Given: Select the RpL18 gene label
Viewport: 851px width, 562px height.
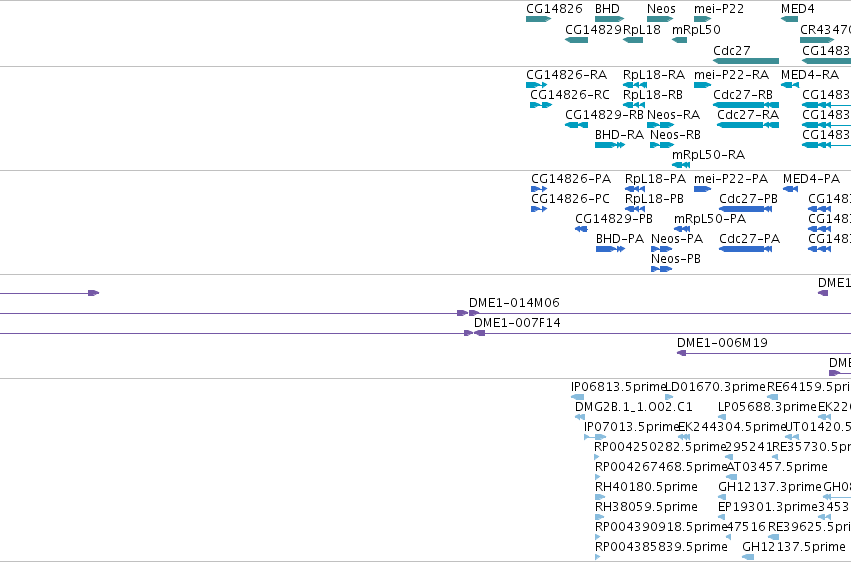Looking at the screenshot, I should 642,30.
